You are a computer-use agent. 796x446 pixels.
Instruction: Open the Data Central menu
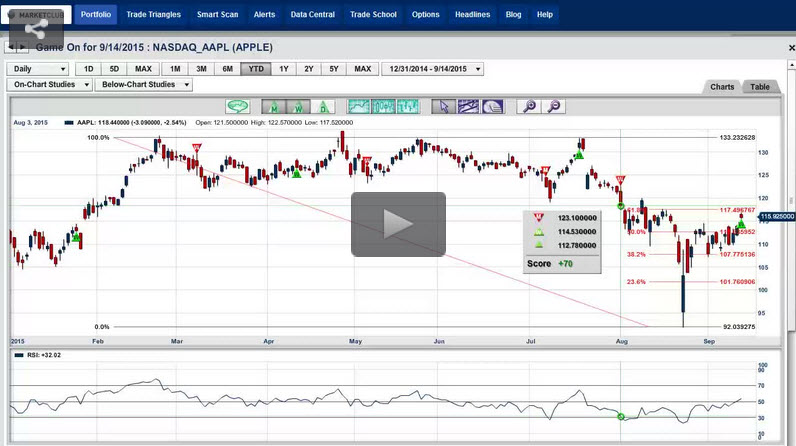(x=313, y=14)
